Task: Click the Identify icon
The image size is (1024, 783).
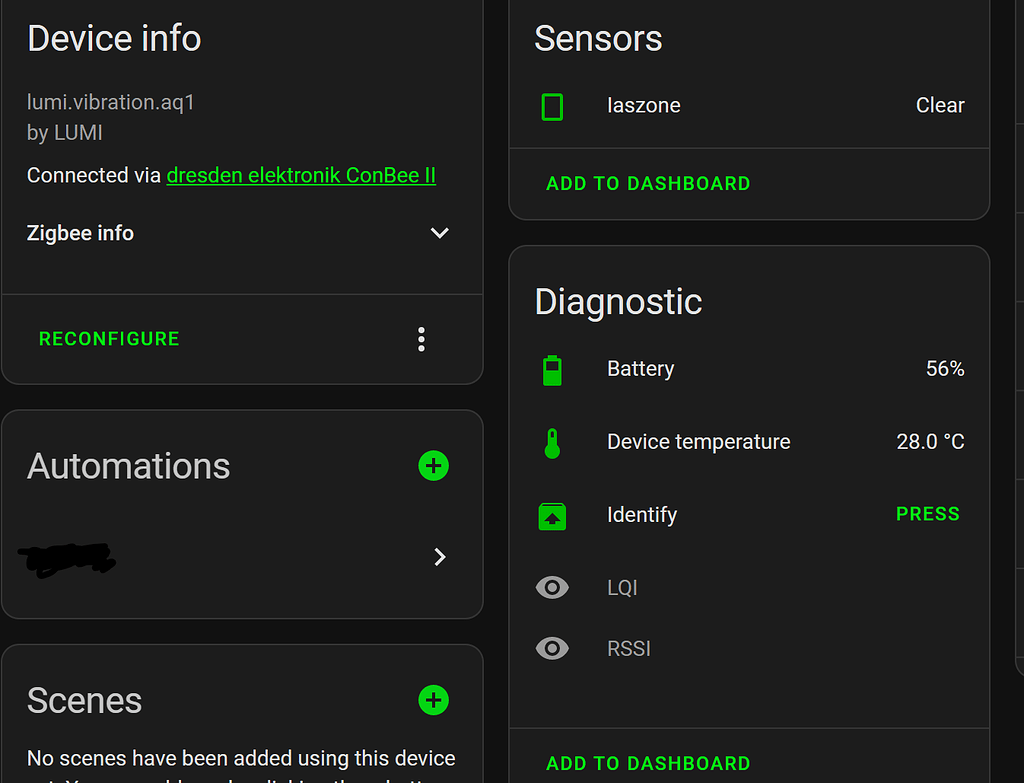Action: click(552, 515)
